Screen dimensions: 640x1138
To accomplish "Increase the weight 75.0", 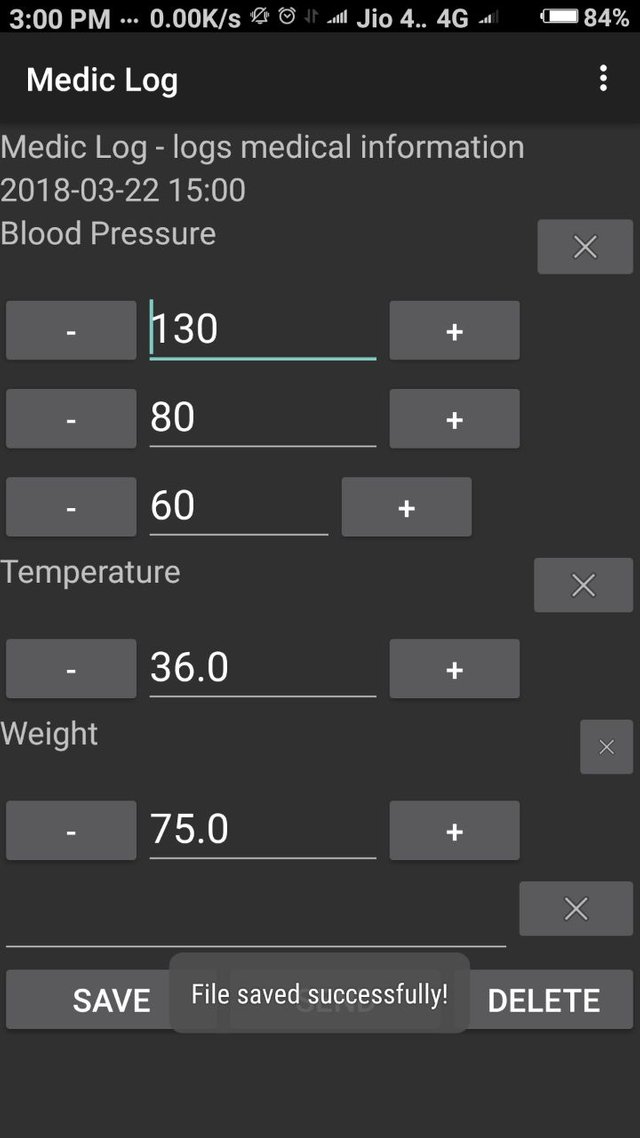I will [454, 830].
